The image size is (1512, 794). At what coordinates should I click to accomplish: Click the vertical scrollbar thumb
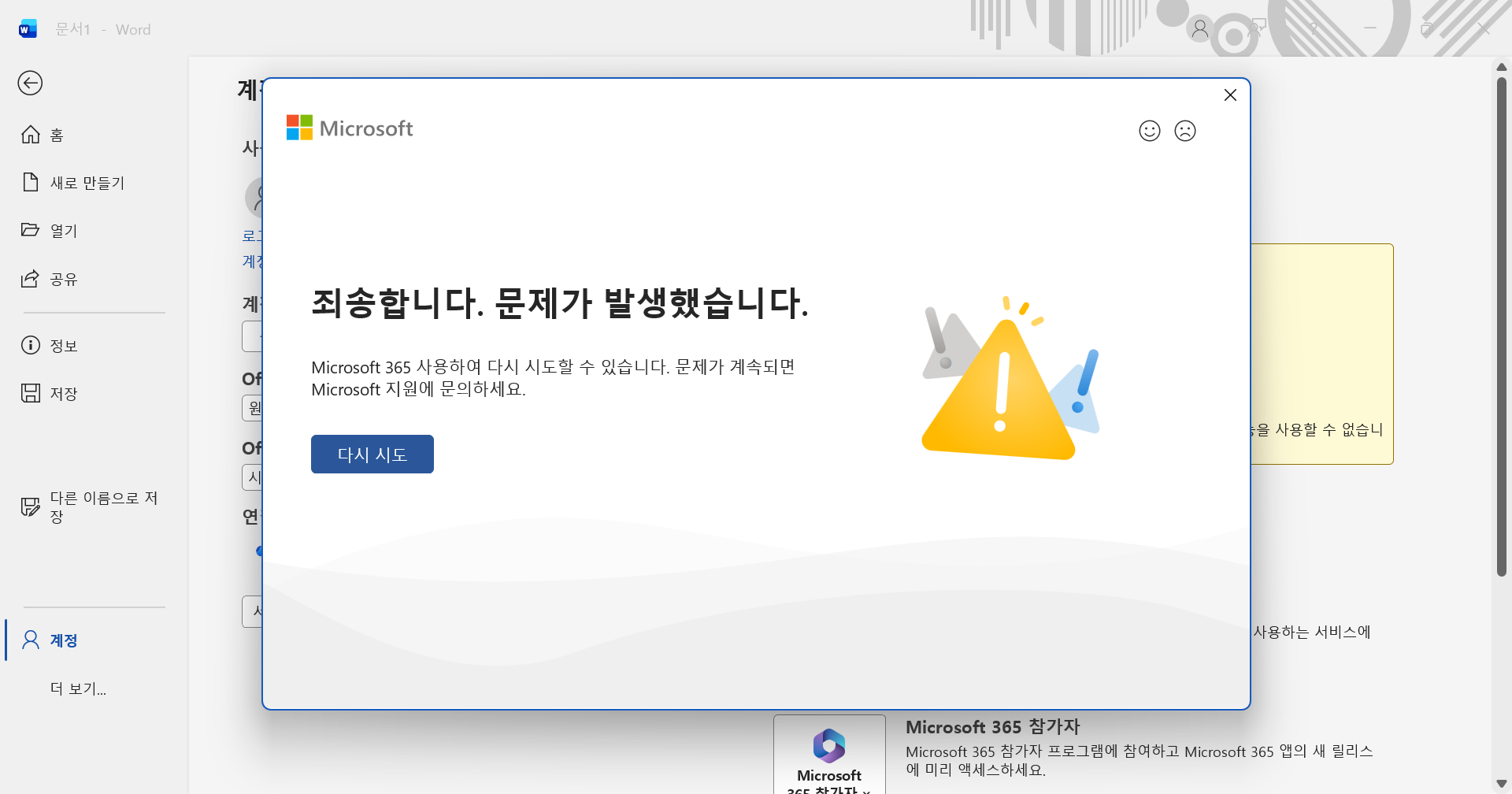point(1501,326)
